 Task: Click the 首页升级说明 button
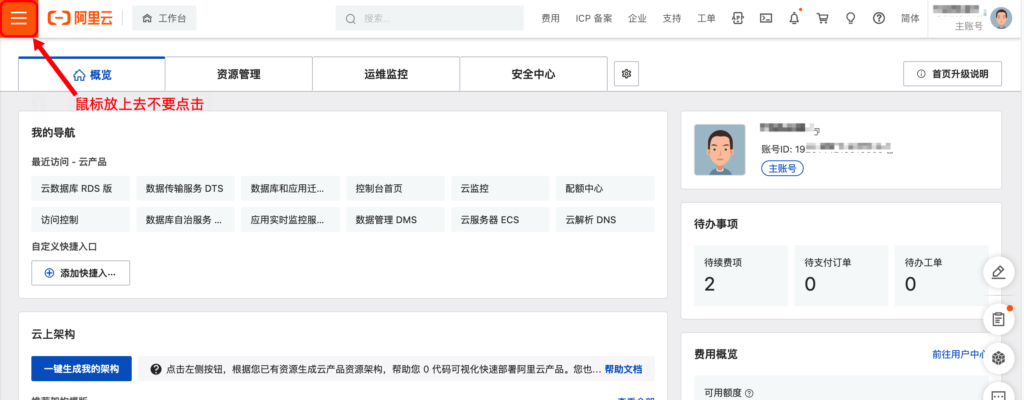tap(952, 74)
